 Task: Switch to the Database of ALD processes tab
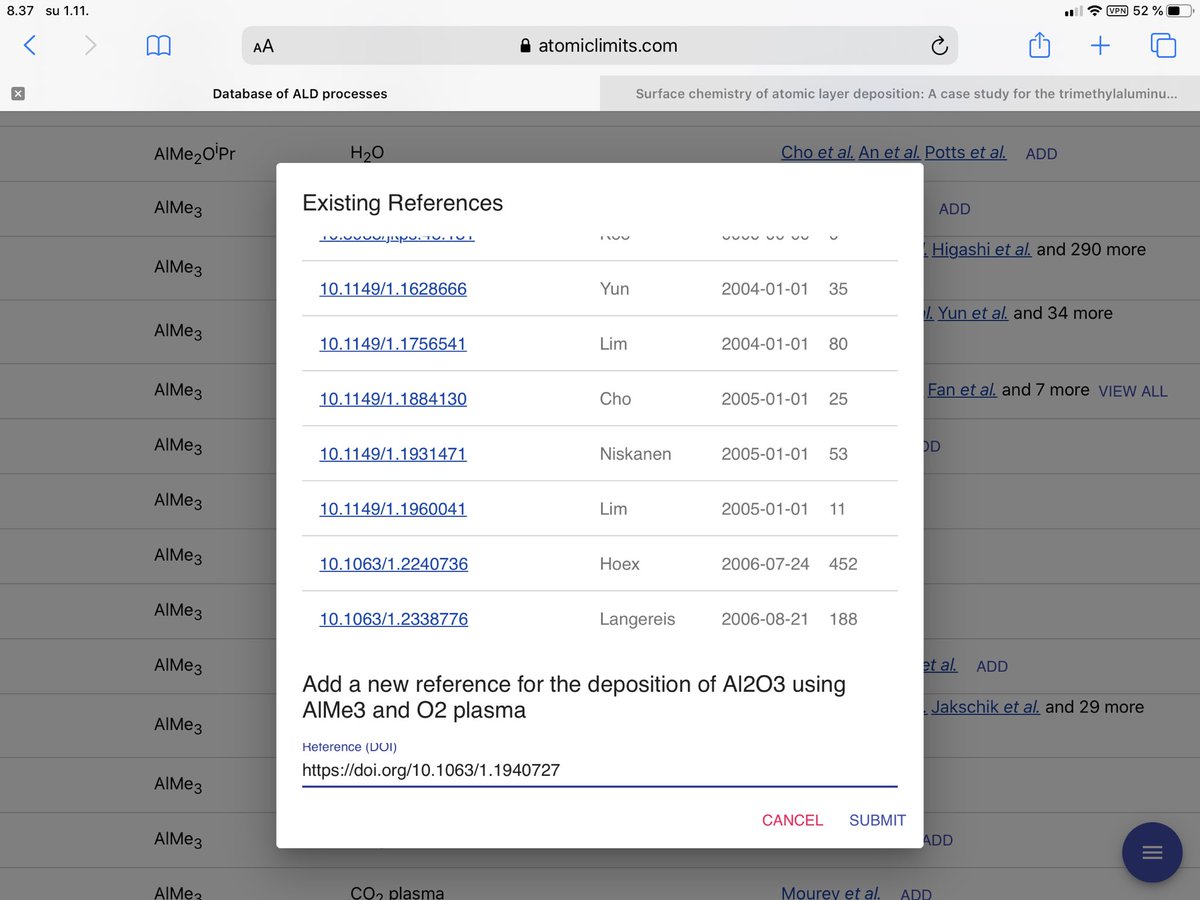point(300,94)
